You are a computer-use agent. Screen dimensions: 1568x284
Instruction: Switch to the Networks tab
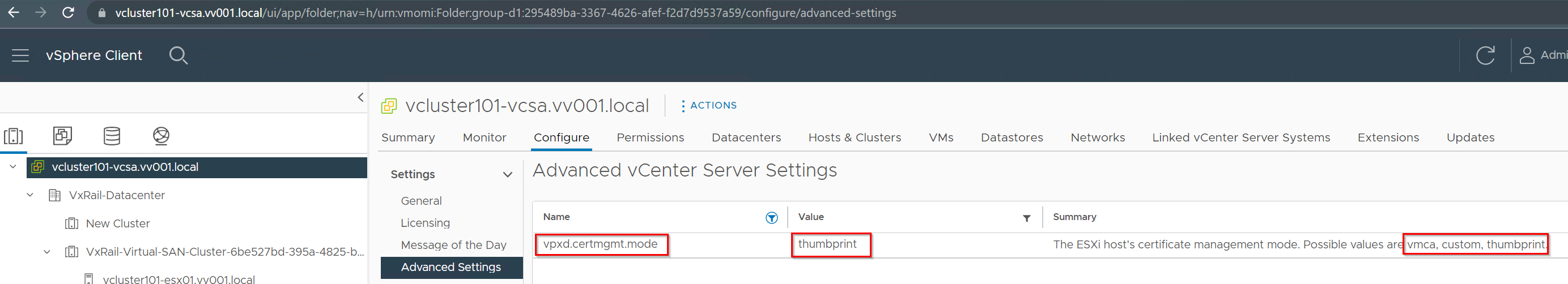[x=1098, y=138]
